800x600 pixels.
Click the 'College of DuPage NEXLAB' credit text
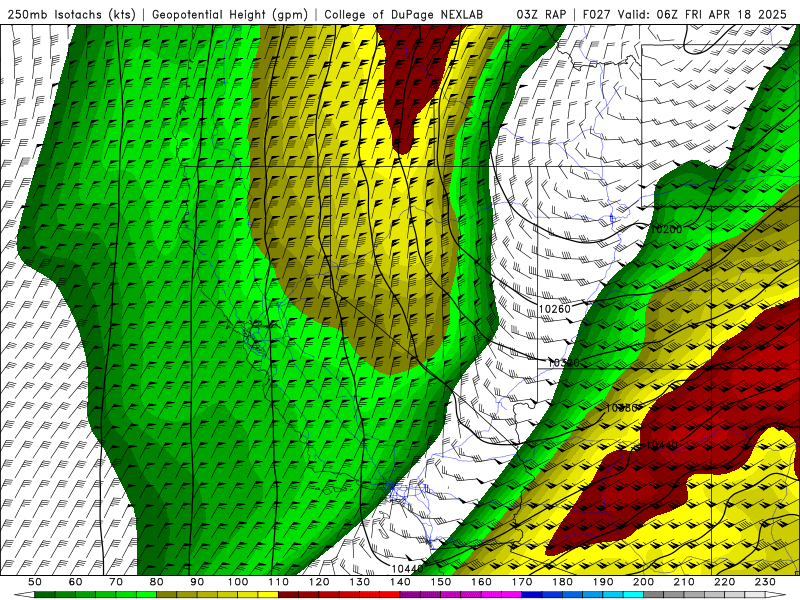coord(404,15)
